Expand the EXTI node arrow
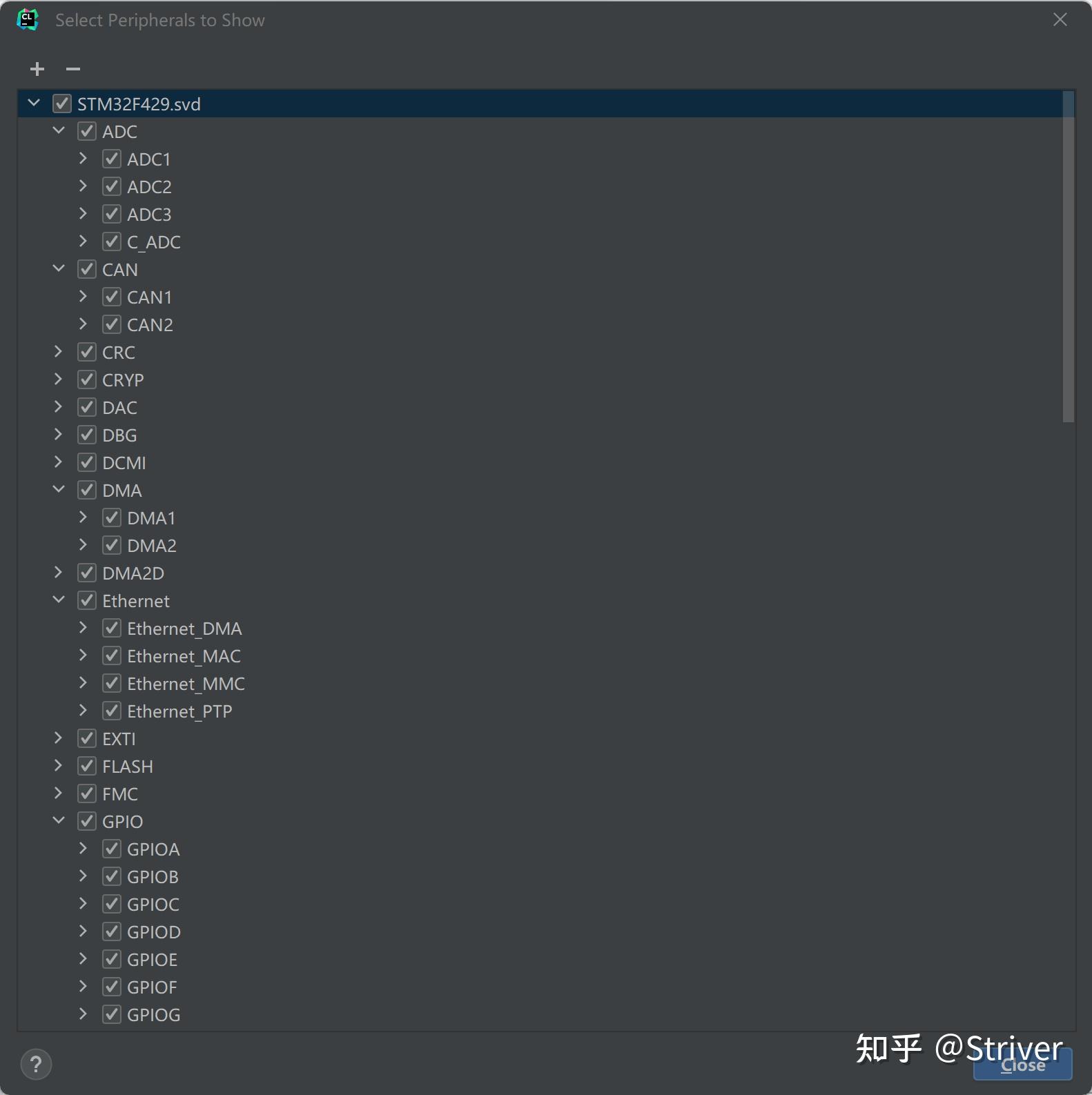This screenshot has width=1092, height=1095. point(58,738)
